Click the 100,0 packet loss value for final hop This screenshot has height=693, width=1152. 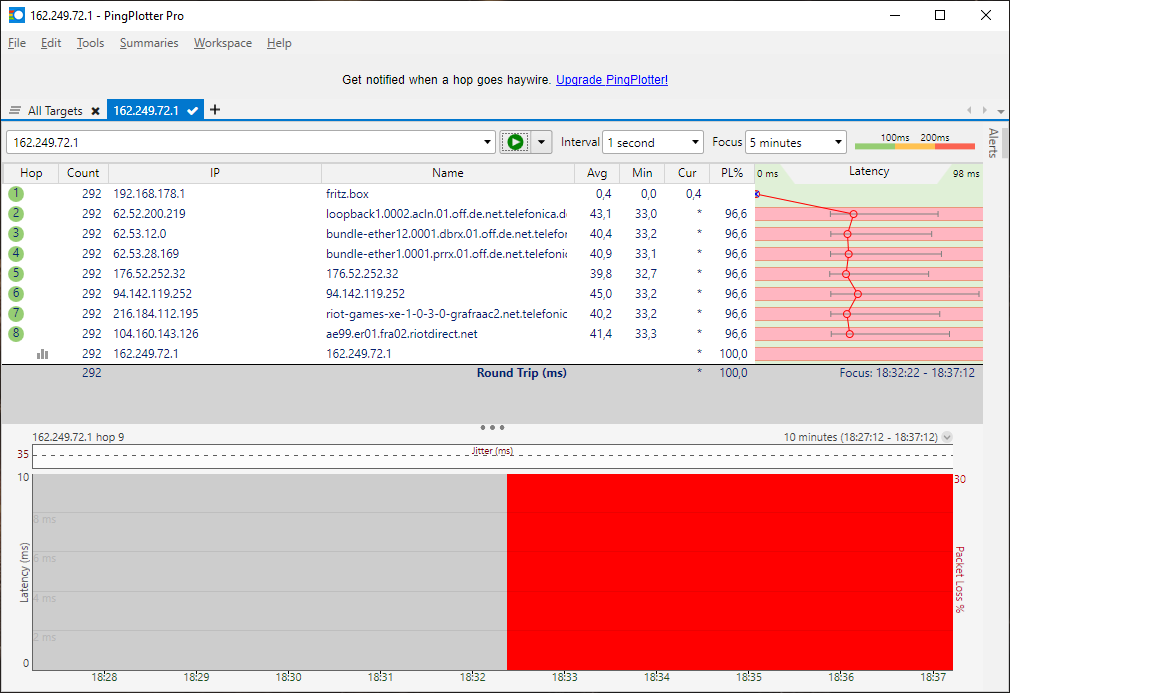(x=733, y=353)
